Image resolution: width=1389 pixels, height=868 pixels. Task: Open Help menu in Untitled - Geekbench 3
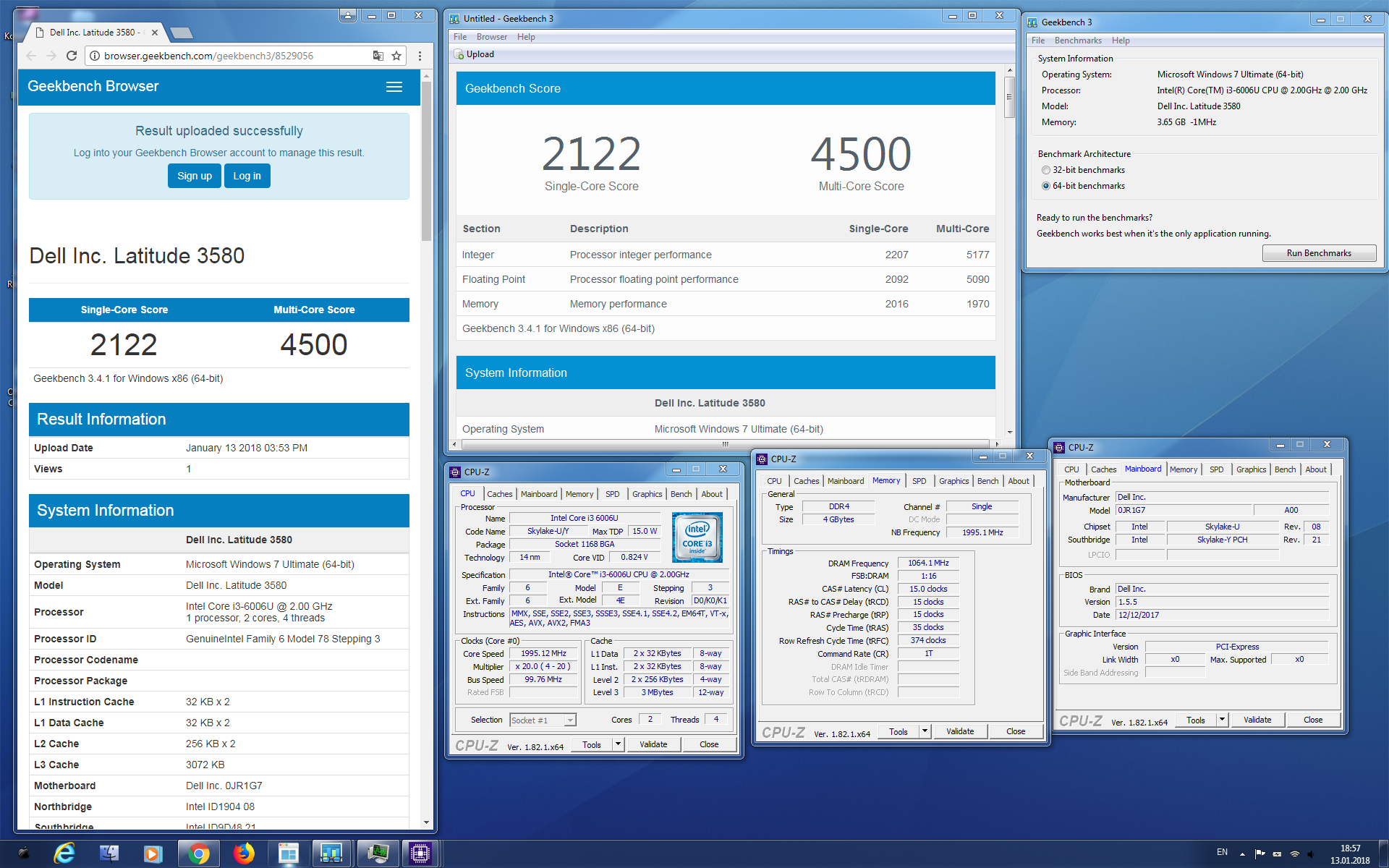tap(526, 37)
